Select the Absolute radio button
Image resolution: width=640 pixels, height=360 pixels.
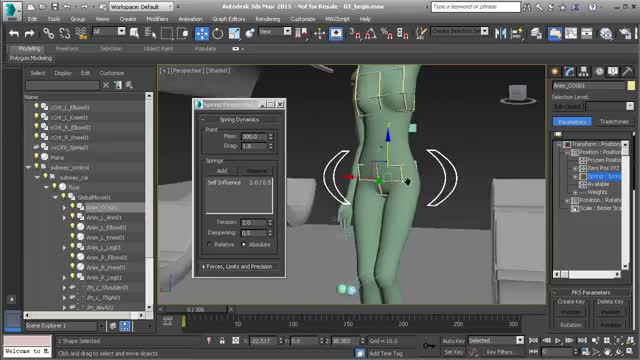(x=244, y=244)
